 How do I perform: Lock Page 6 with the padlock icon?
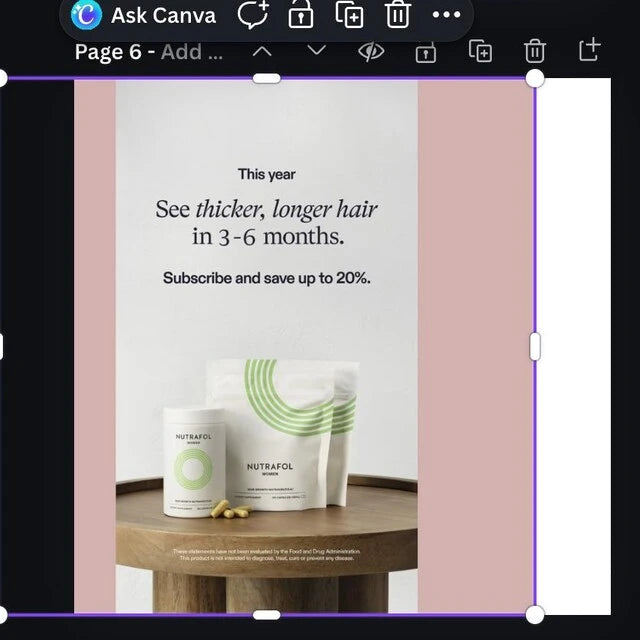coord(426,52)
